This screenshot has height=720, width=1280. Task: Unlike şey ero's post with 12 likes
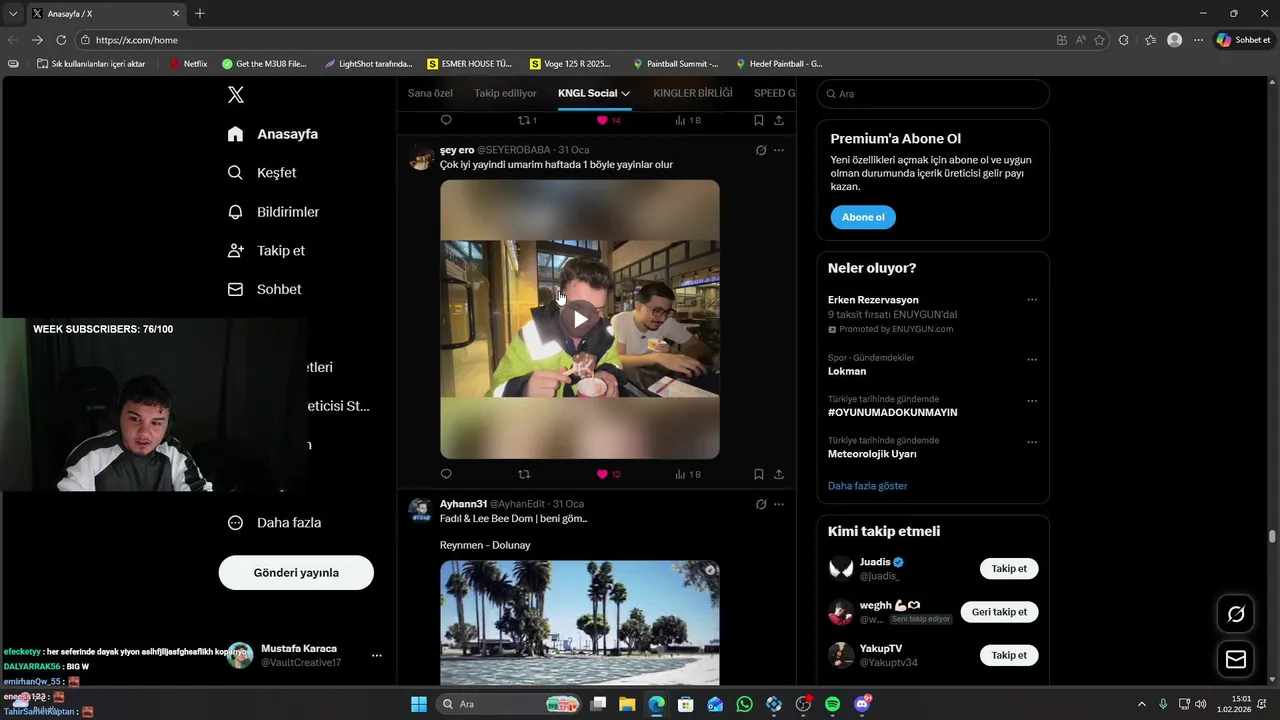click(608, 474)
